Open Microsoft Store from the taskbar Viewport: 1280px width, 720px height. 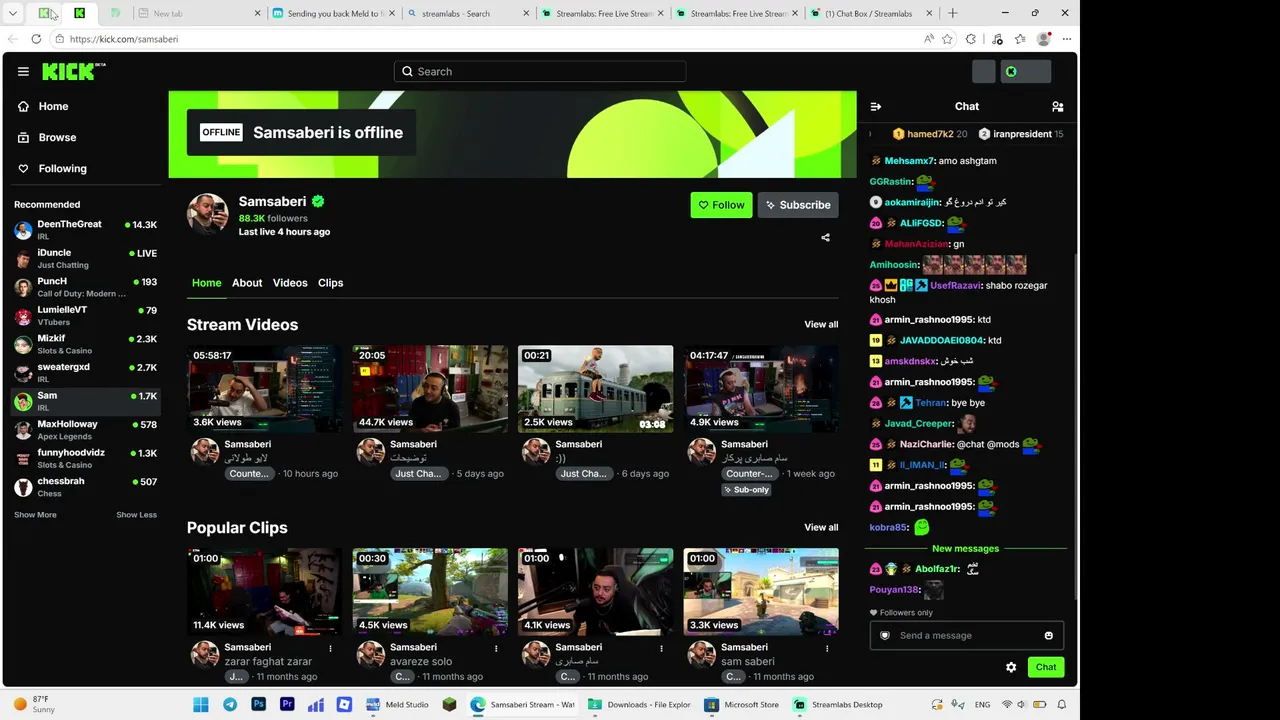pyautogui.click(x=742, y=705)
